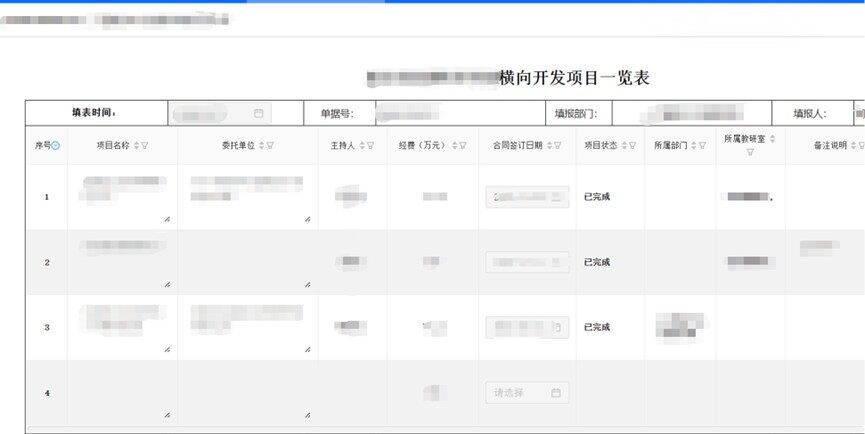This screenshot has width=865, height=434.
Task: Click filter icon for 经费（万元） column
Action: click(x=463, y=146)
